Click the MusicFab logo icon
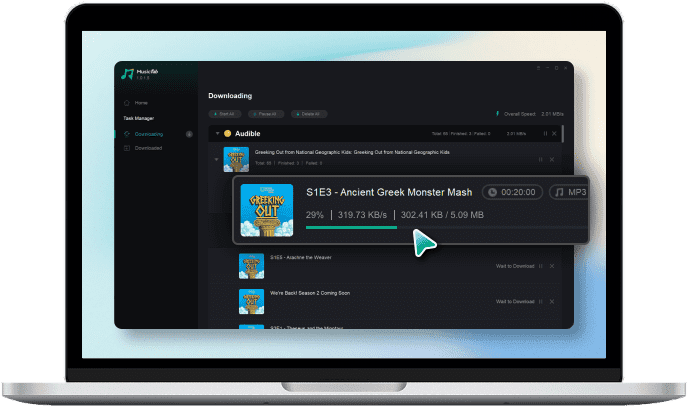Viewport: 688px width, 410px height. [x=127, y=74]
